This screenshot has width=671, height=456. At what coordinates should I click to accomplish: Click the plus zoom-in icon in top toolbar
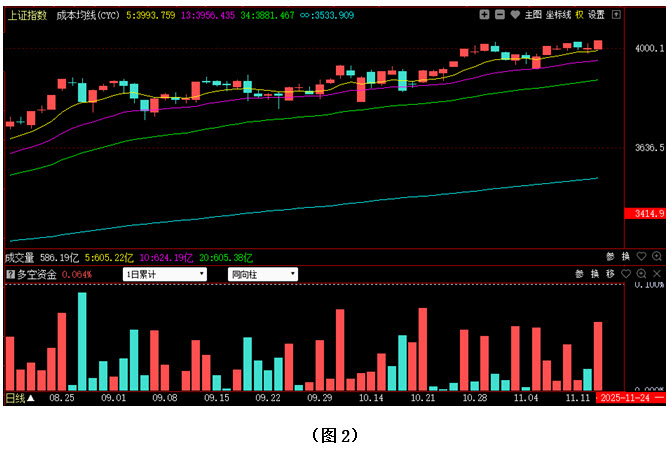(x=484, y=15)
